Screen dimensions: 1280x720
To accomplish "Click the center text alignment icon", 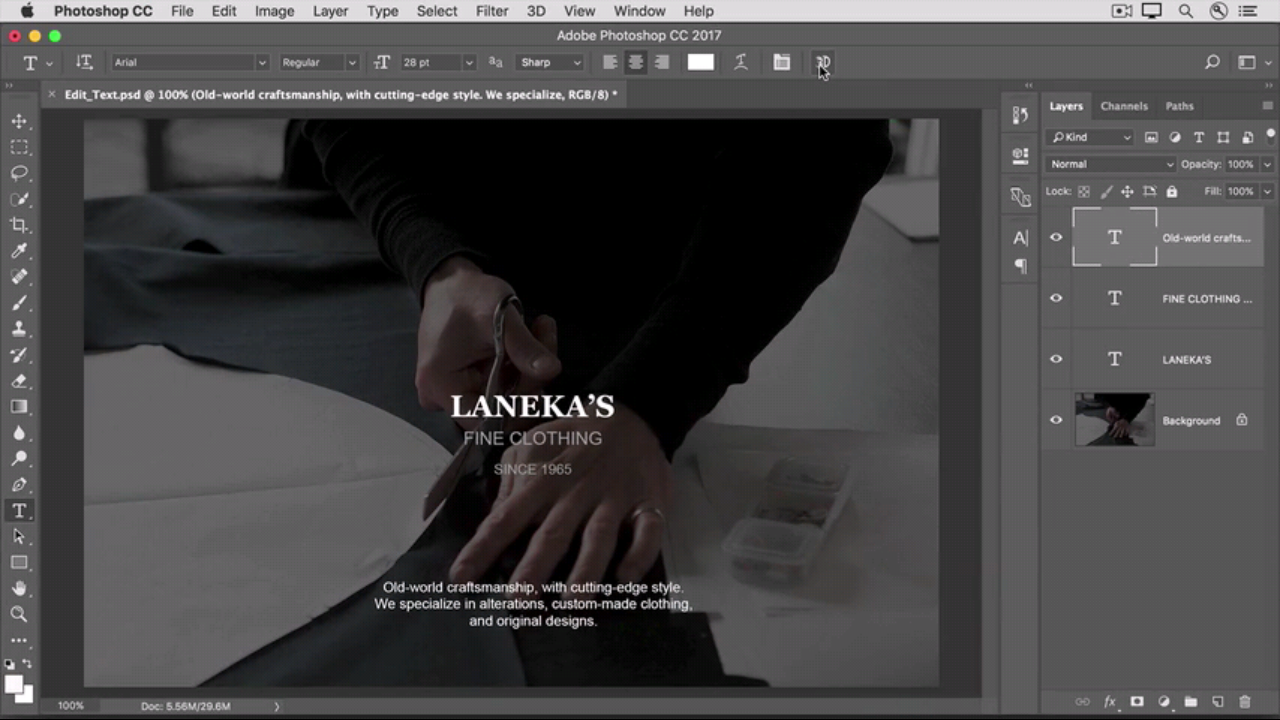I will [635, 62].
